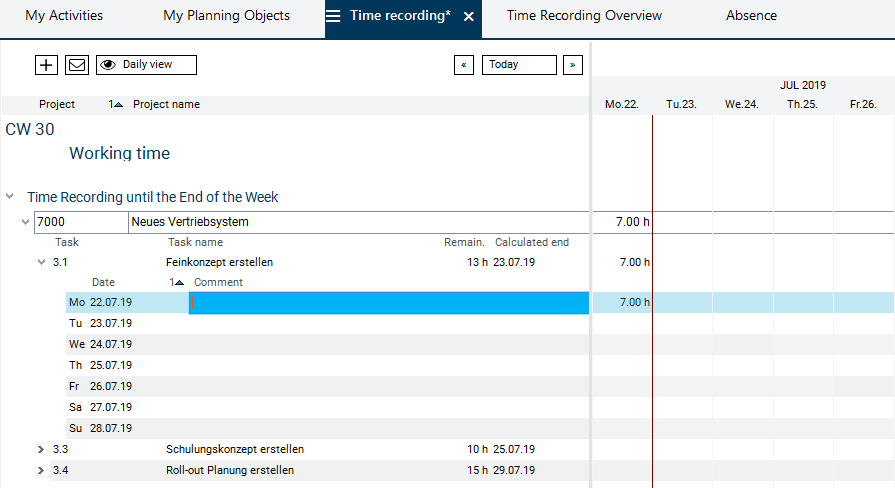This screenshot has height=488, width=895.
Task: Collapse Time Recording until End of Week section
Action: tap(10, 197)
